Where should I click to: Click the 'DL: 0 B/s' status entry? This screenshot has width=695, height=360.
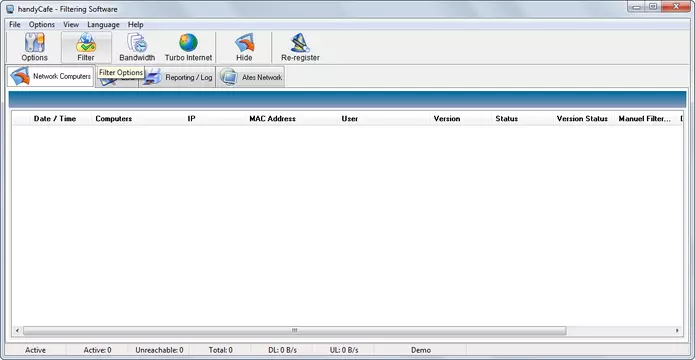(x=282, y=350)
